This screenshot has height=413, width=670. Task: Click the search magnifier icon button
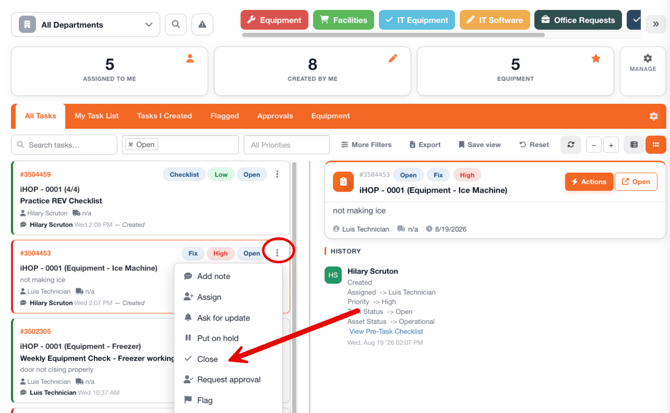tap(176, 24)
